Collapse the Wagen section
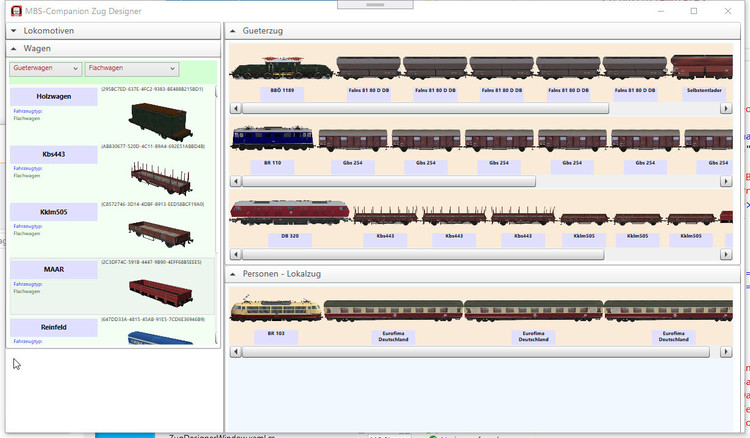 (x=14, y=48)
